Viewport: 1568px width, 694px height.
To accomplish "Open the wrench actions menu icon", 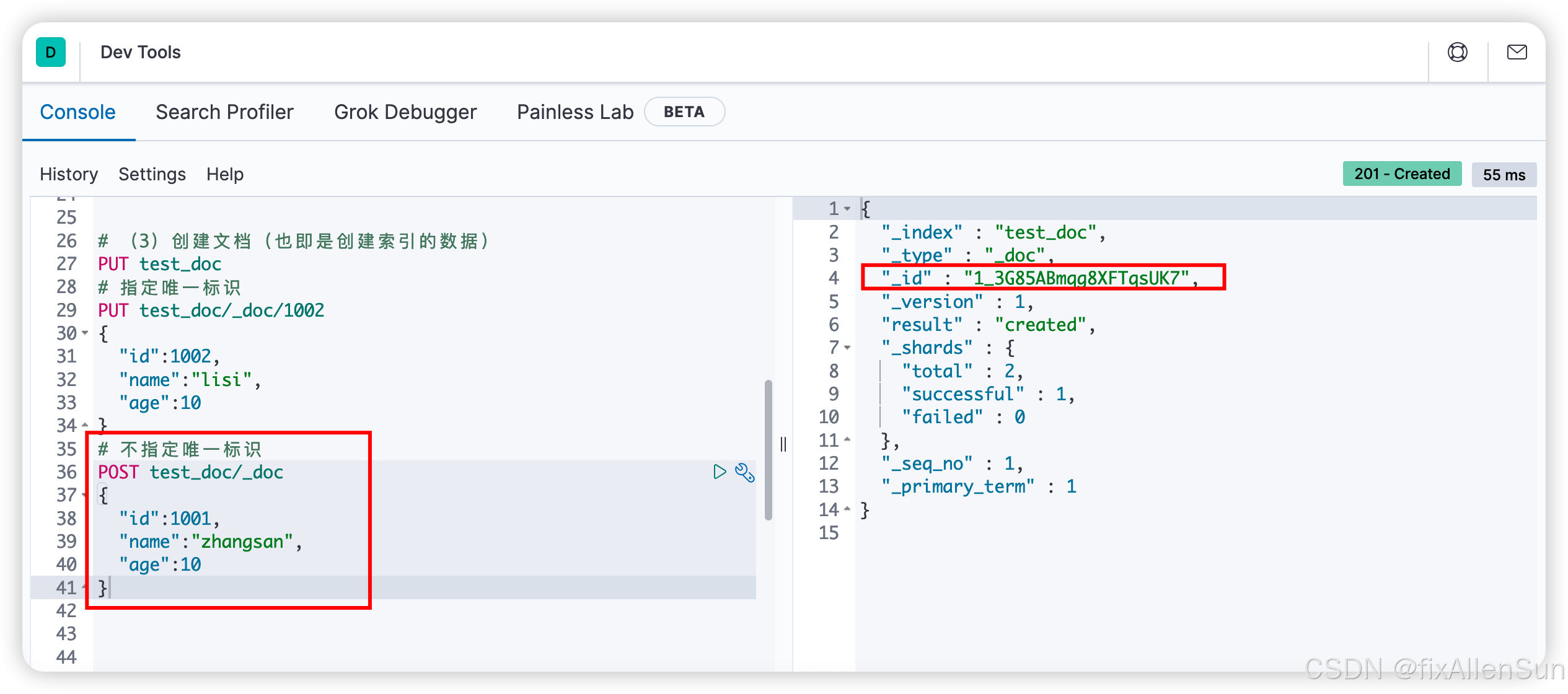I will click(744, 472).
